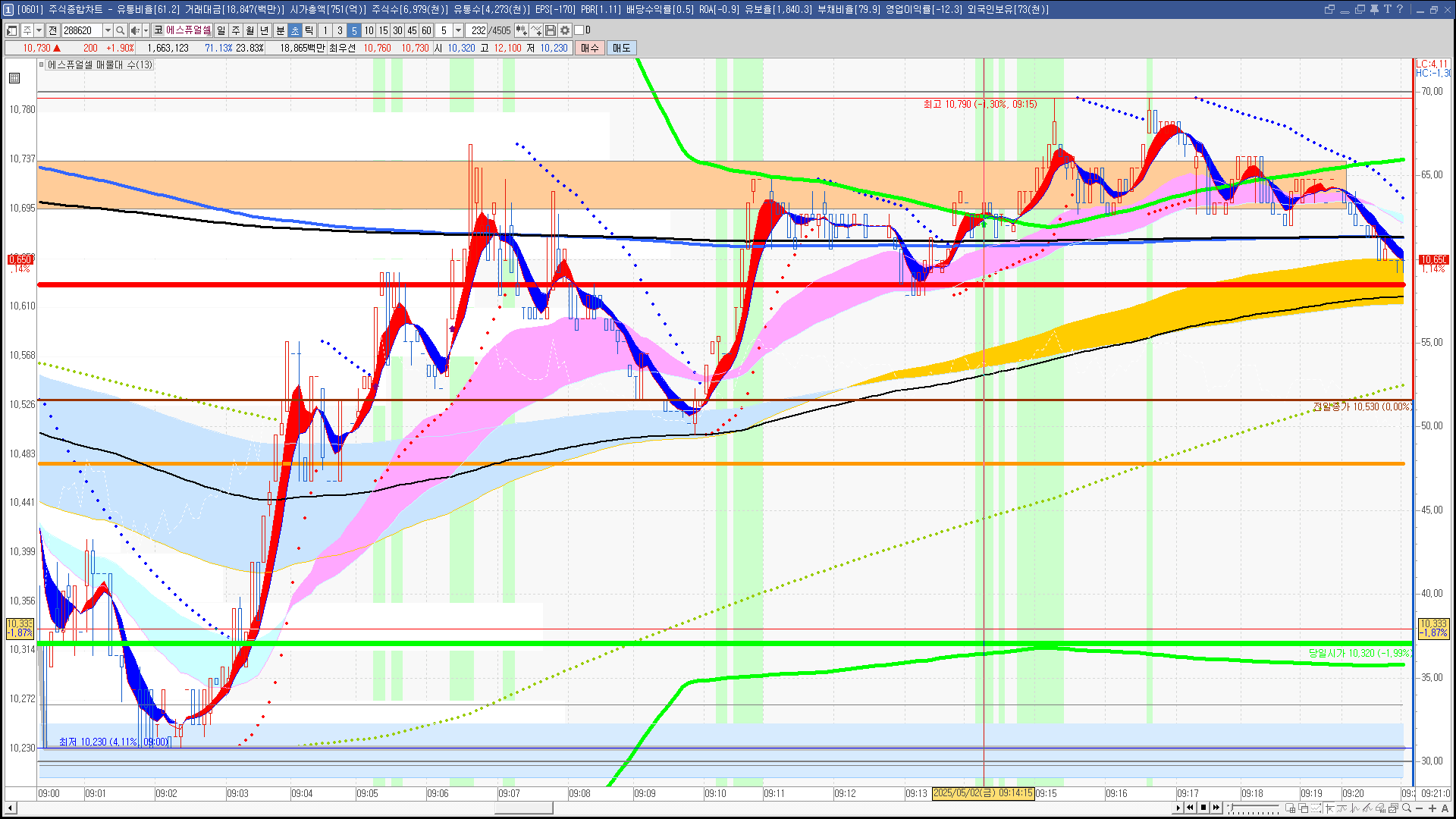The width and height of the screenshot is (1456, 819).
Task: Stop chart replay playback
Action: 1203,808
